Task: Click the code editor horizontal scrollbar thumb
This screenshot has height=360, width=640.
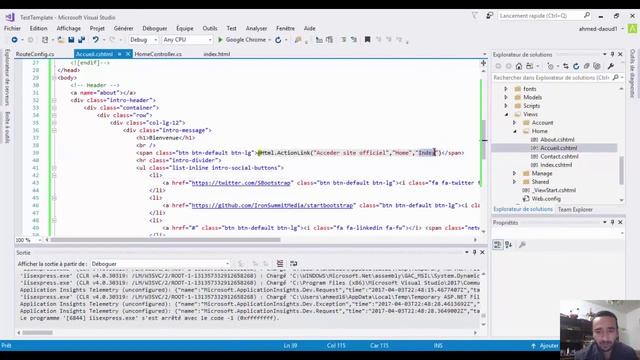Action: (x=165, y=240)
